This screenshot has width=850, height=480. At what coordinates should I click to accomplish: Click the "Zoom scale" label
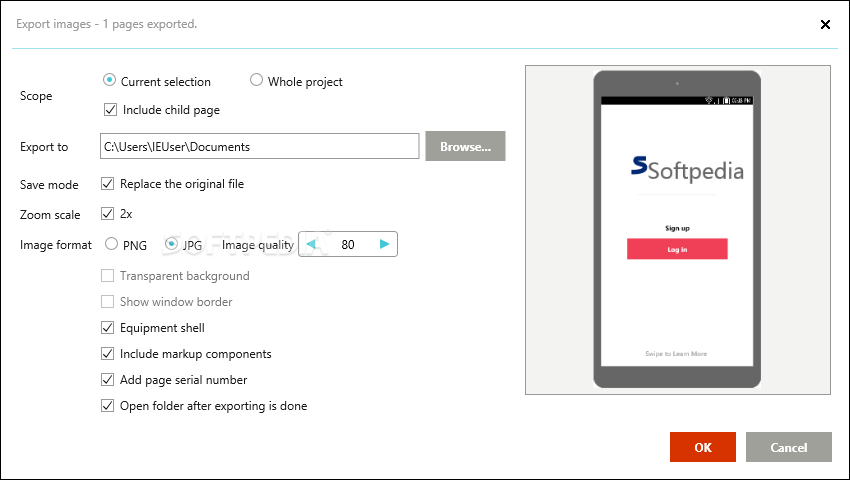pyautogui.click(x=50, y=215)
